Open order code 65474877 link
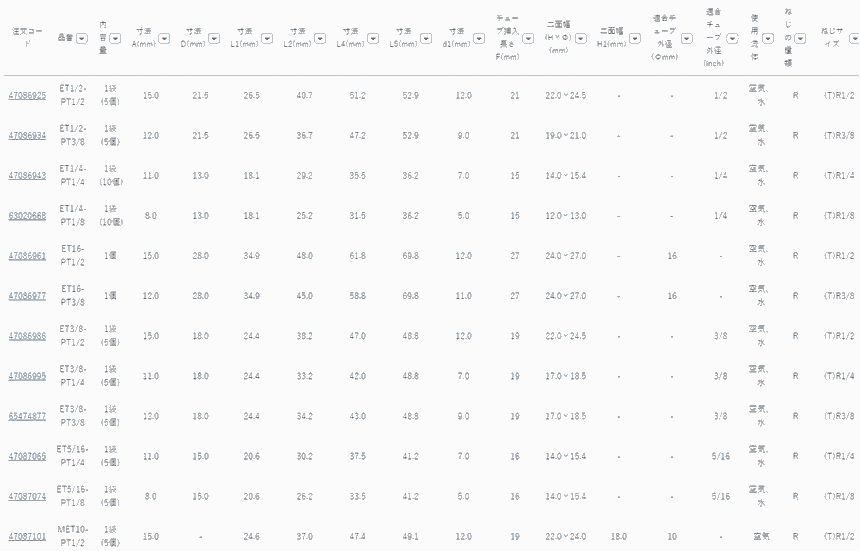The image size is (860, 551). (x=27, y=416)
